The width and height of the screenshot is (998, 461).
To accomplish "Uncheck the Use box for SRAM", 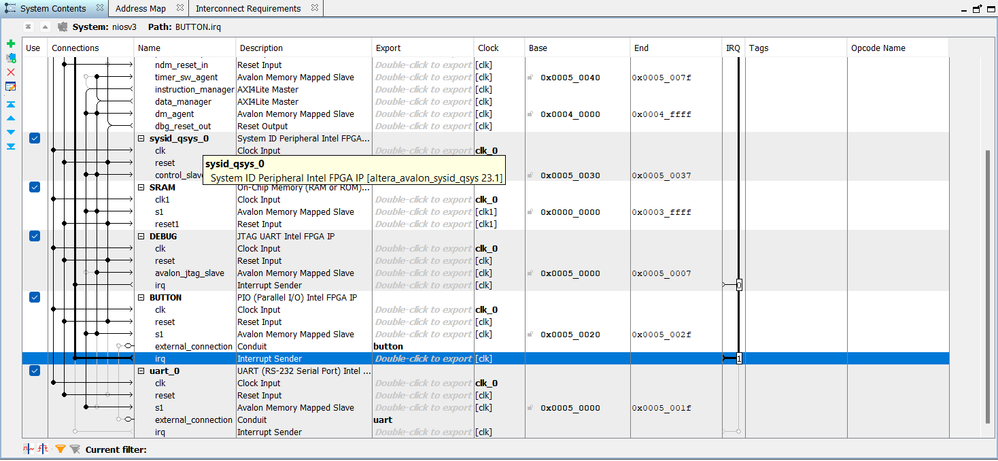I will tap(34, 187).
